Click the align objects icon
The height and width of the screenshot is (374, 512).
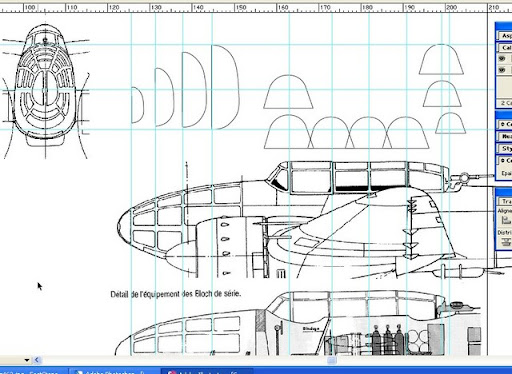point(506,220)
